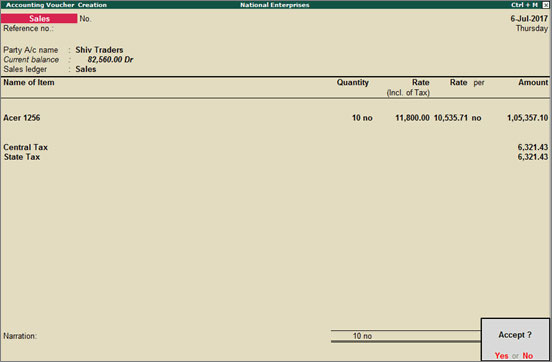552x362 pixels.
Task: Click the total quantity '10 no' at bottom
Action: [x=362, y=336]
